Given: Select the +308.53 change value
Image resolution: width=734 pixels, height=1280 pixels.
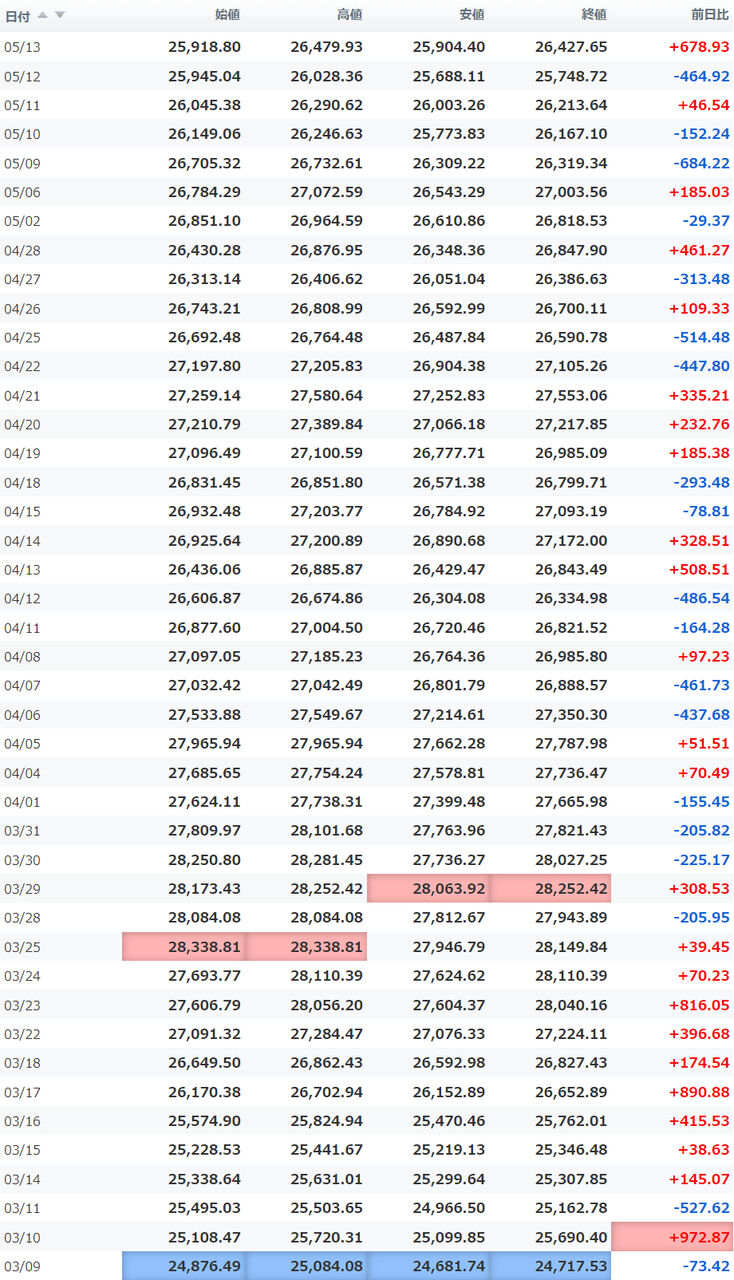Looking at the screenshot, I should pos(699,888).
